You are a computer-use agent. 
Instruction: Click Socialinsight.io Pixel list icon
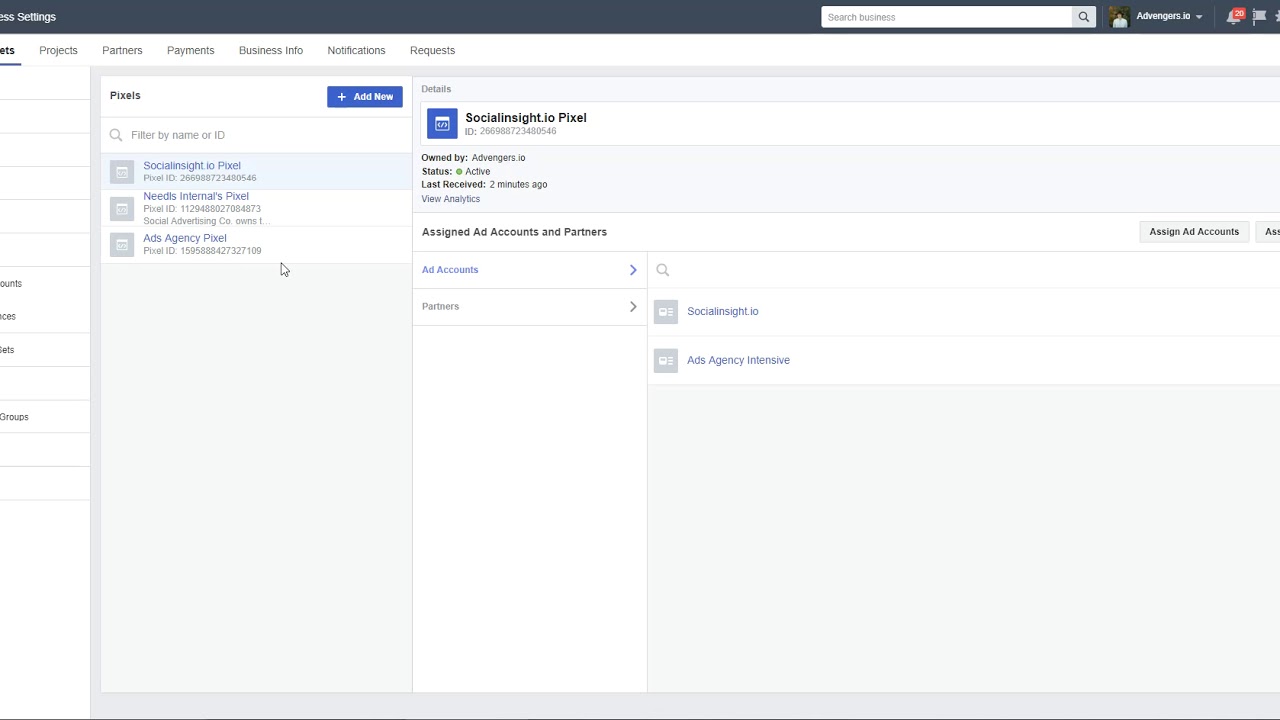pyautogui.click(x=122, y=172)
